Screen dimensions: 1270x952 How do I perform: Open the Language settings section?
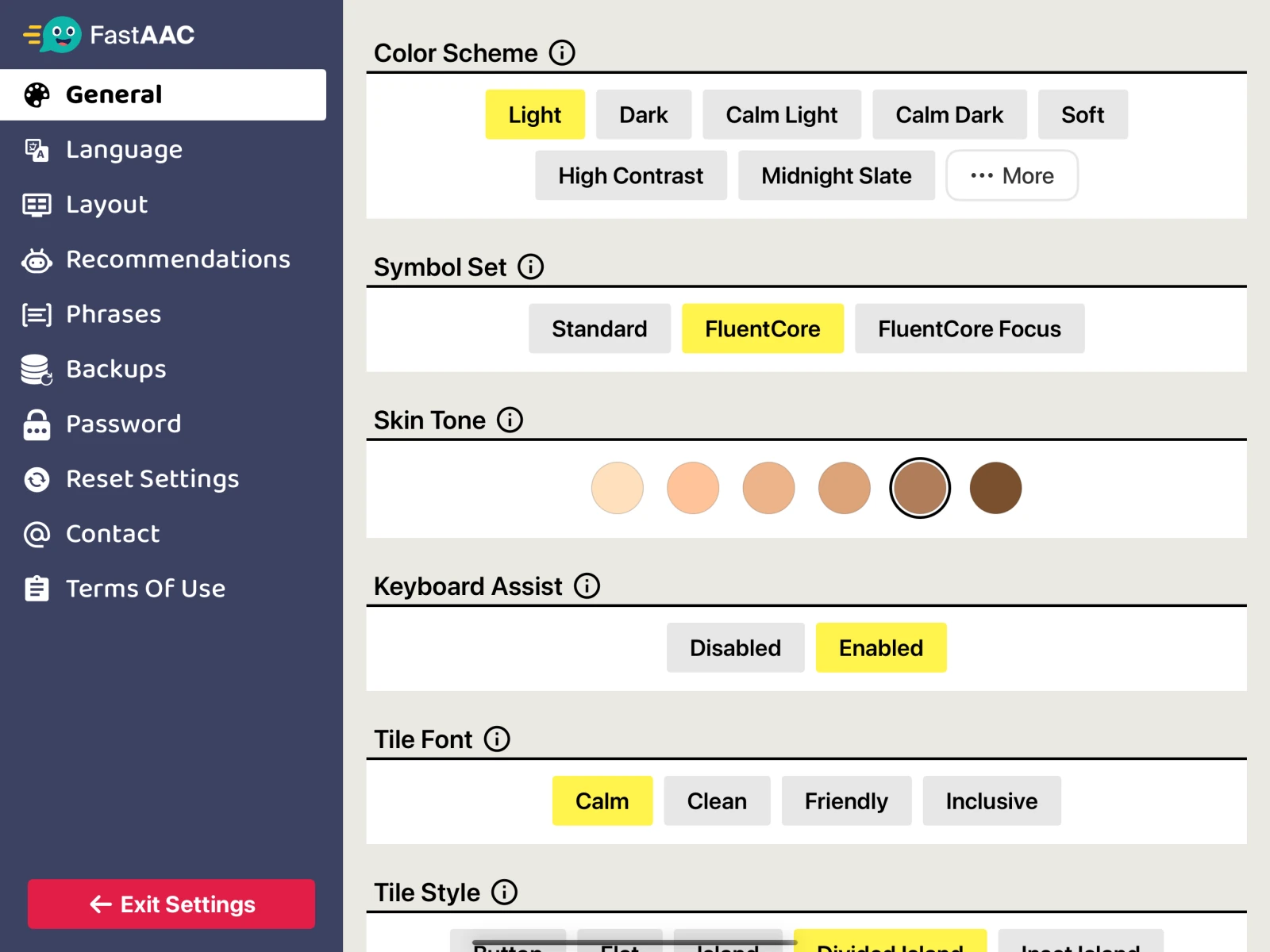pos(164,149)
